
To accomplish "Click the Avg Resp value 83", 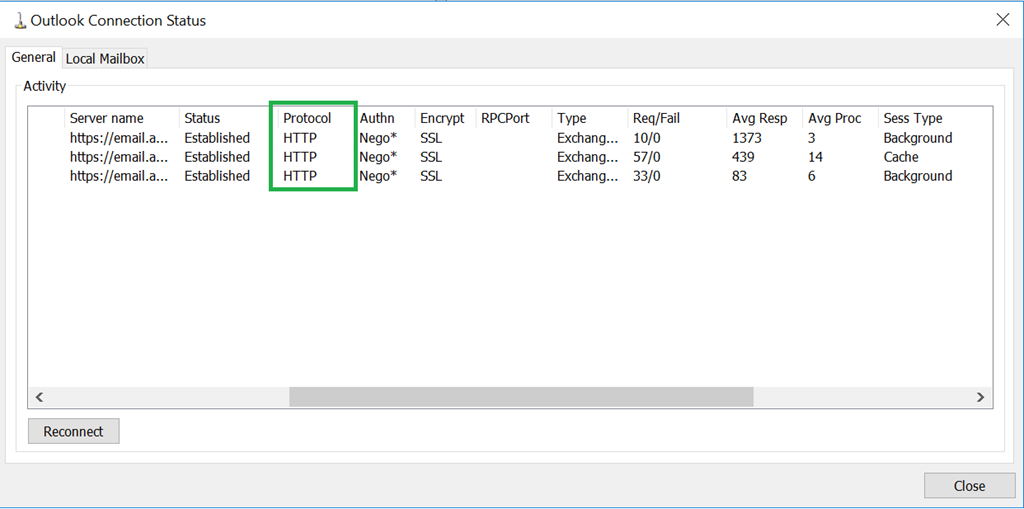I will [739, 176].
